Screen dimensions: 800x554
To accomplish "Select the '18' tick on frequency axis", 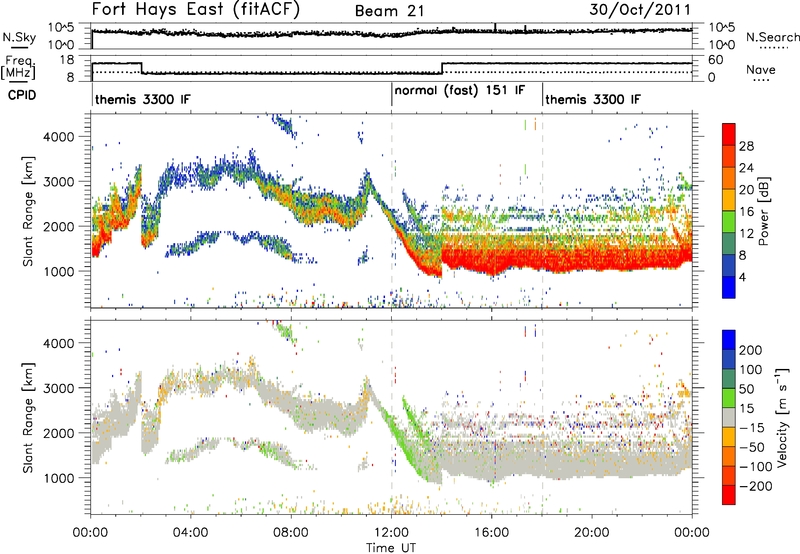I will coord(67,60).
